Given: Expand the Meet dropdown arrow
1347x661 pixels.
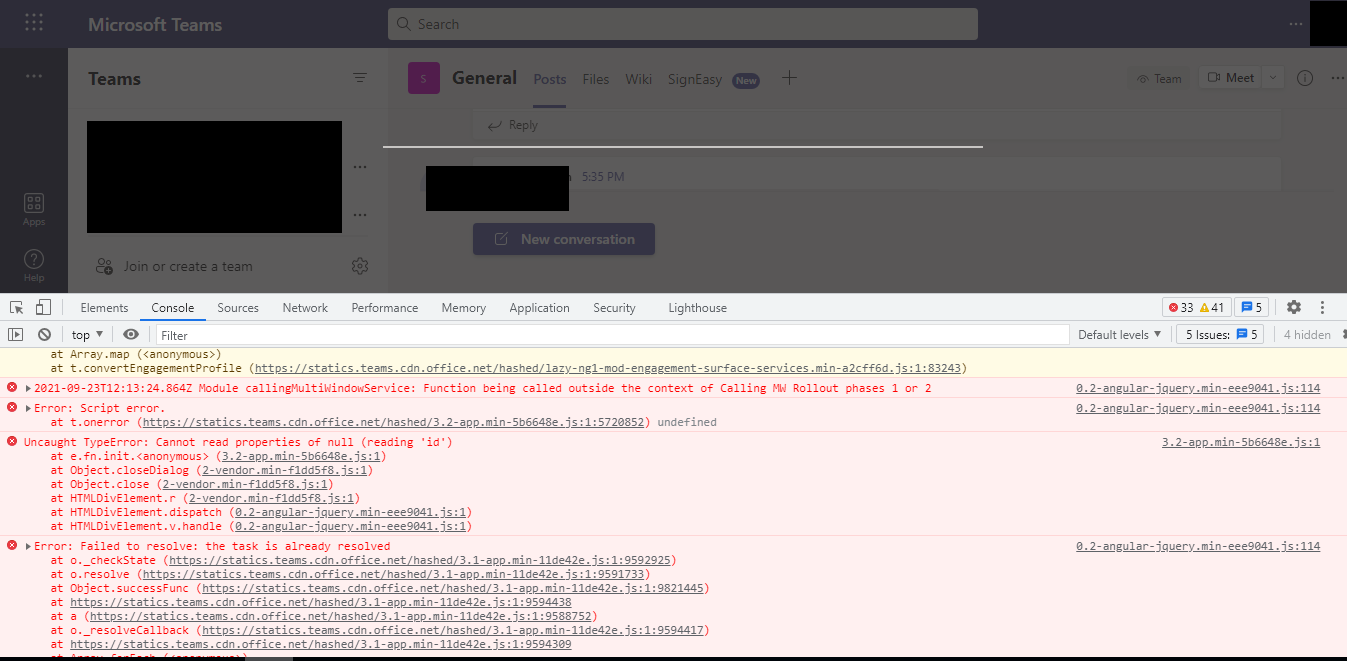Looking at the screenshot, I should click(x=1273, y=78).
